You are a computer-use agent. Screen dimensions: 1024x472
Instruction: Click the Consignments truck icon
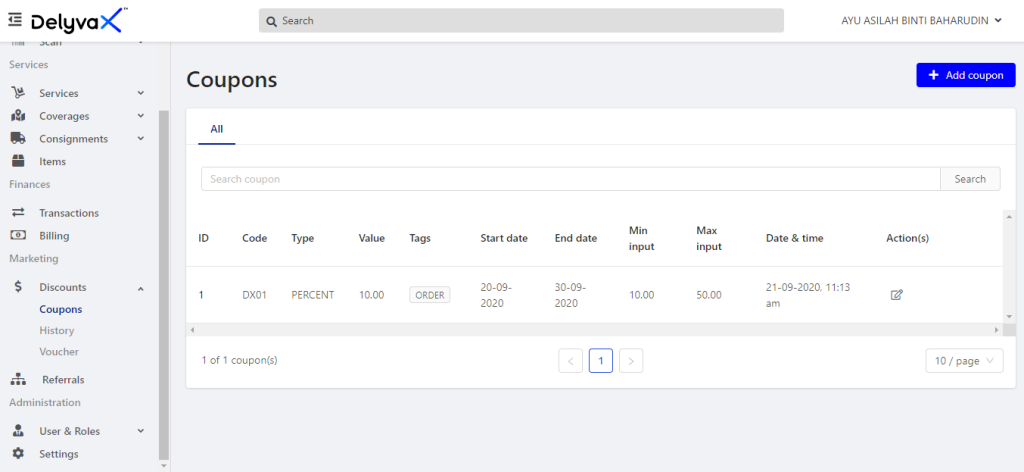(18, 138)
